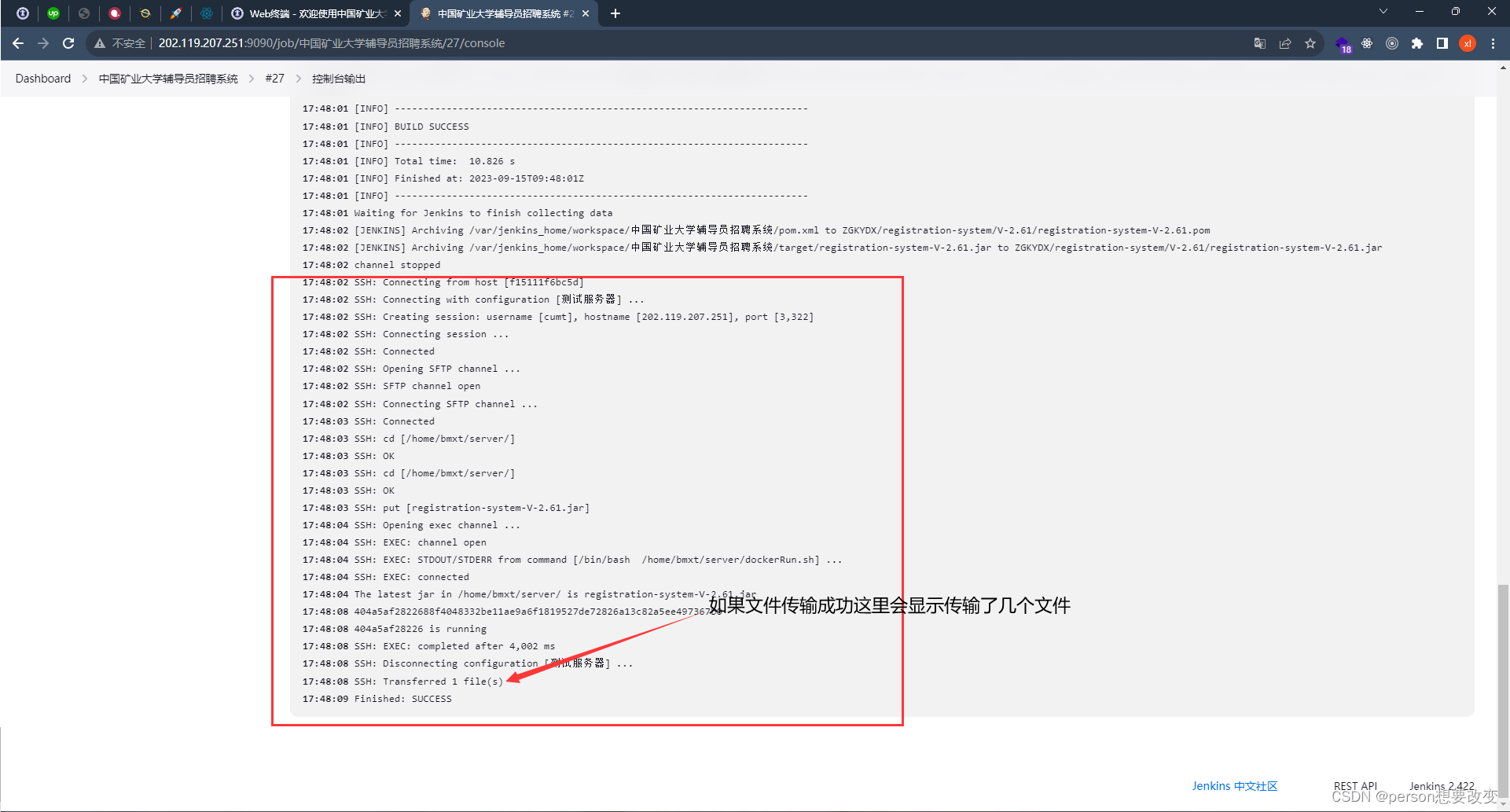Click the dockerRun.sh command log line
This screenshot has height=812, width=1510.
572,560
